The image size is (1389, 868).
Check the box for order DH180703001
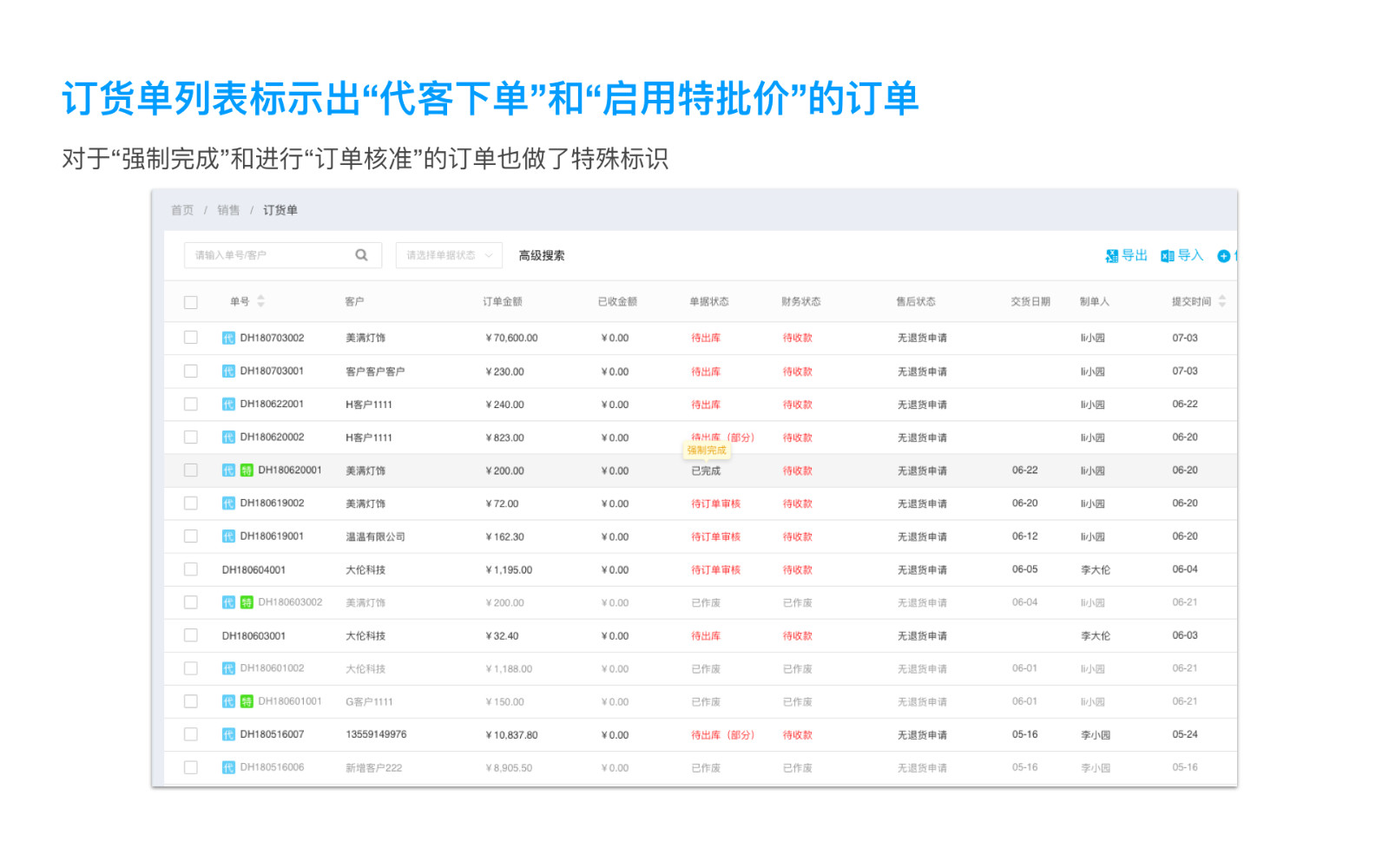[191, 372]
